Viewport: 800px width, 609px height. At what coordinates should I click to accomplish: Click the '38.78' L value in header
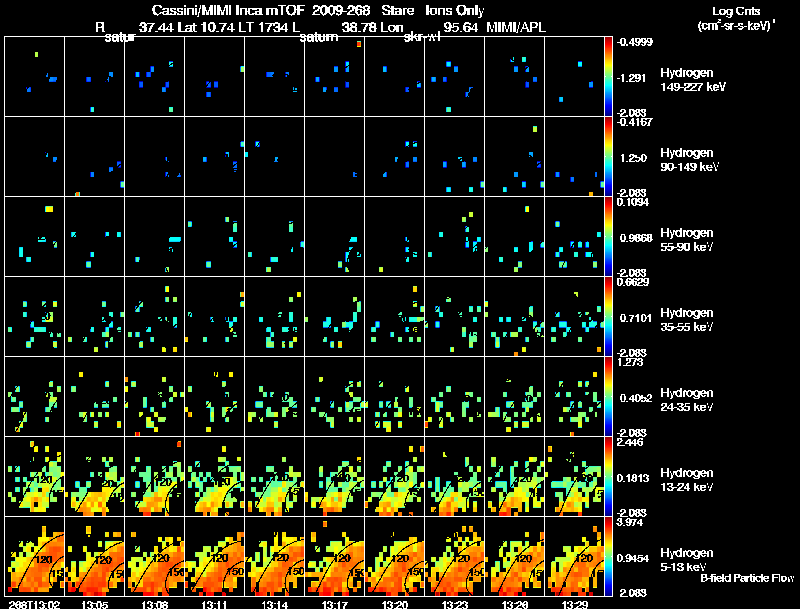pos(359,27)
